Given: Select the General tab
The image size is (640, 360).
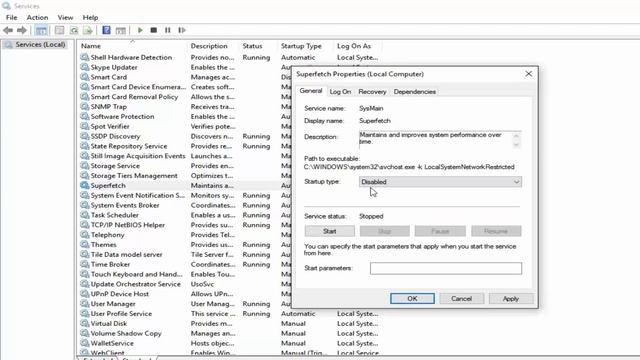Looking at the screenshot, I should coord(311,91).
